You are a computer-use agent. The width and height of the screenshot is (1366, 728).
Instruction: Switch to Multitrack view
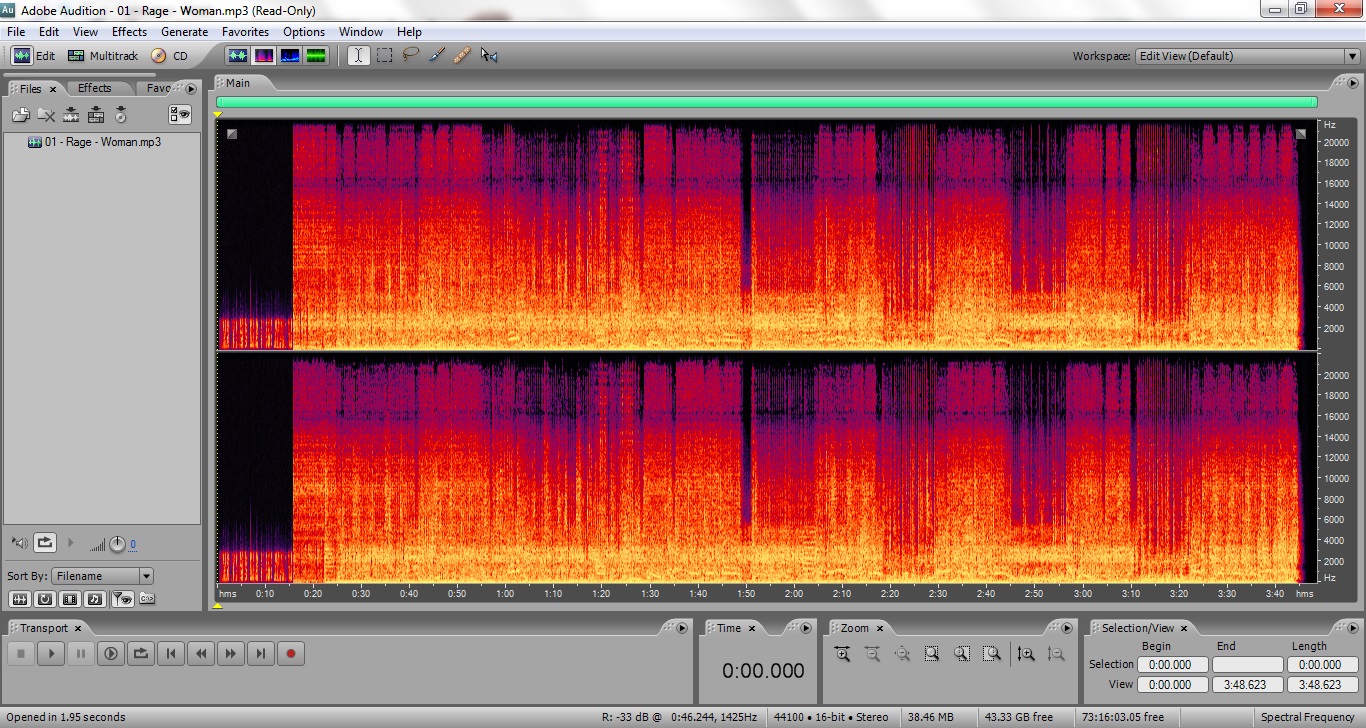103,56
